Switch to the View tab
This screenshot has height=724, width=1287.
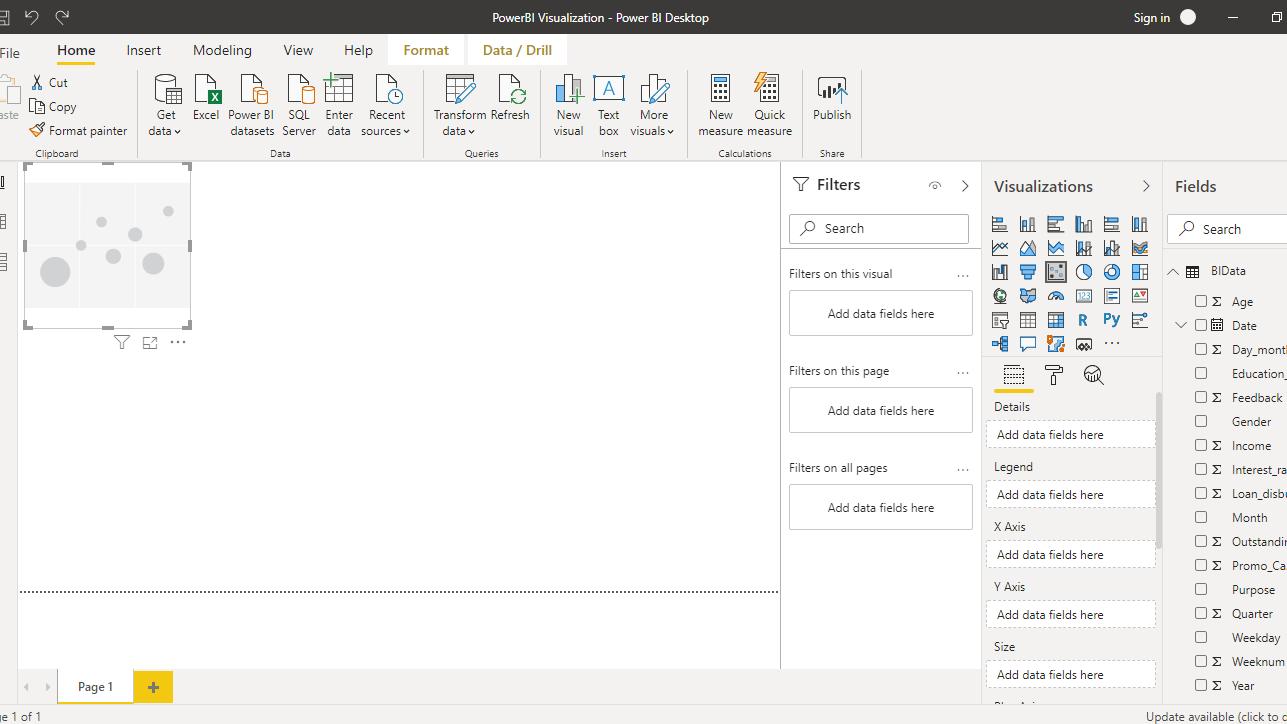coord(298,50)
